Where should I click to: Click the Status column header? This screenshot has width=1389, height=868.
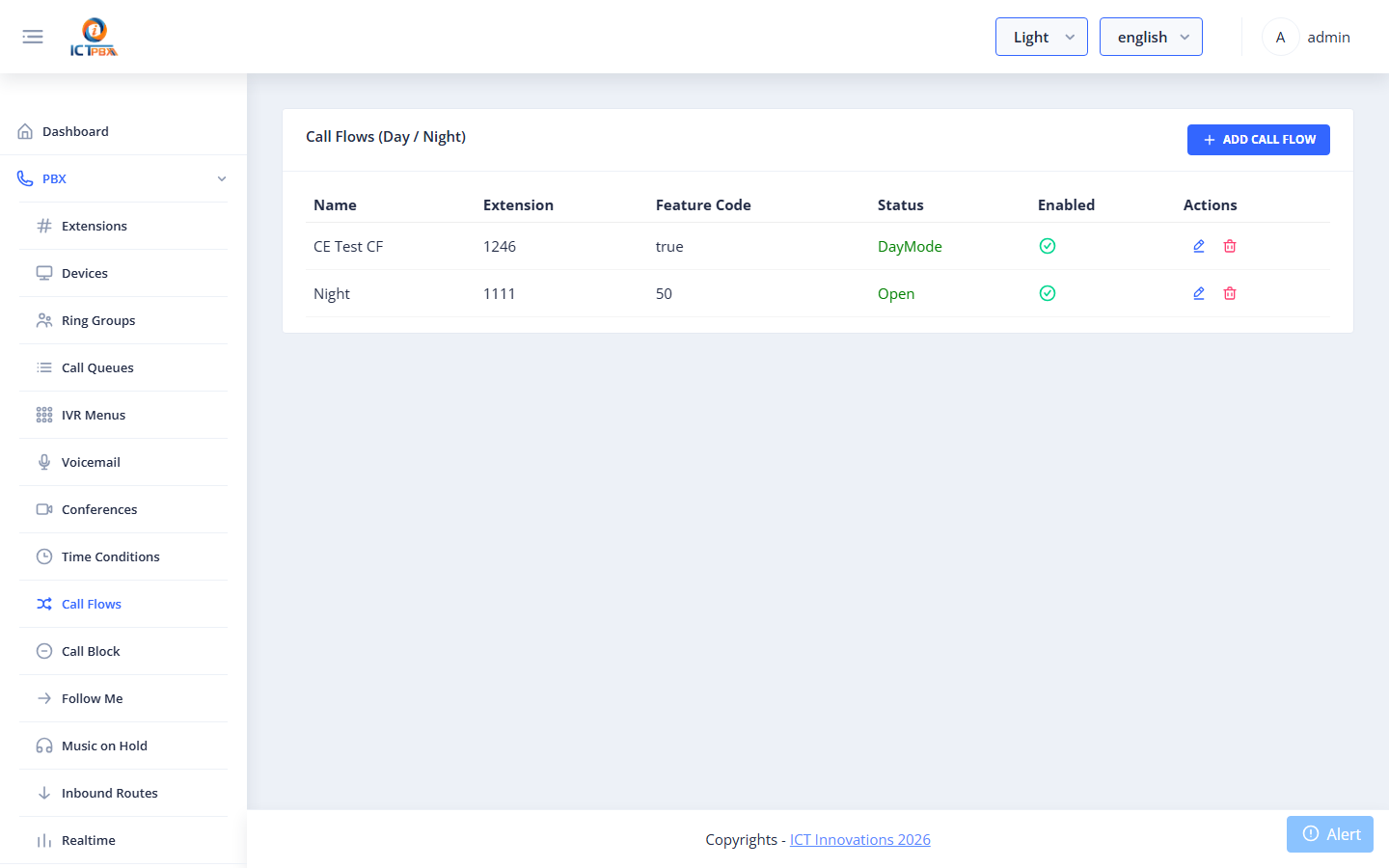pyautogui.click(x=901, y=204)
